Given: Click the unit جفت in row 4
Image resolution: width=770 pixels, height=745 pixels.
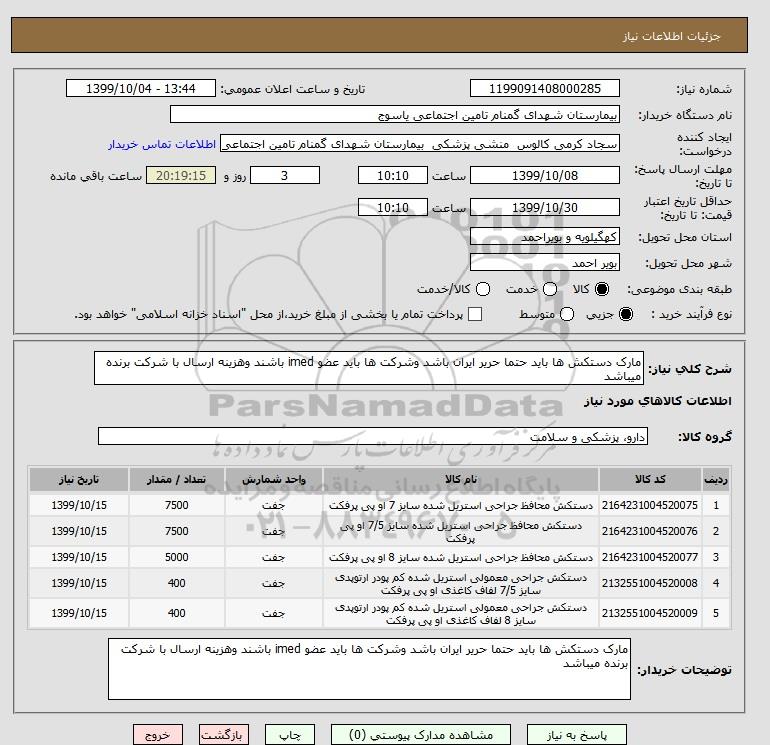Looking at the screenshot, I should [x=274, y=583].
